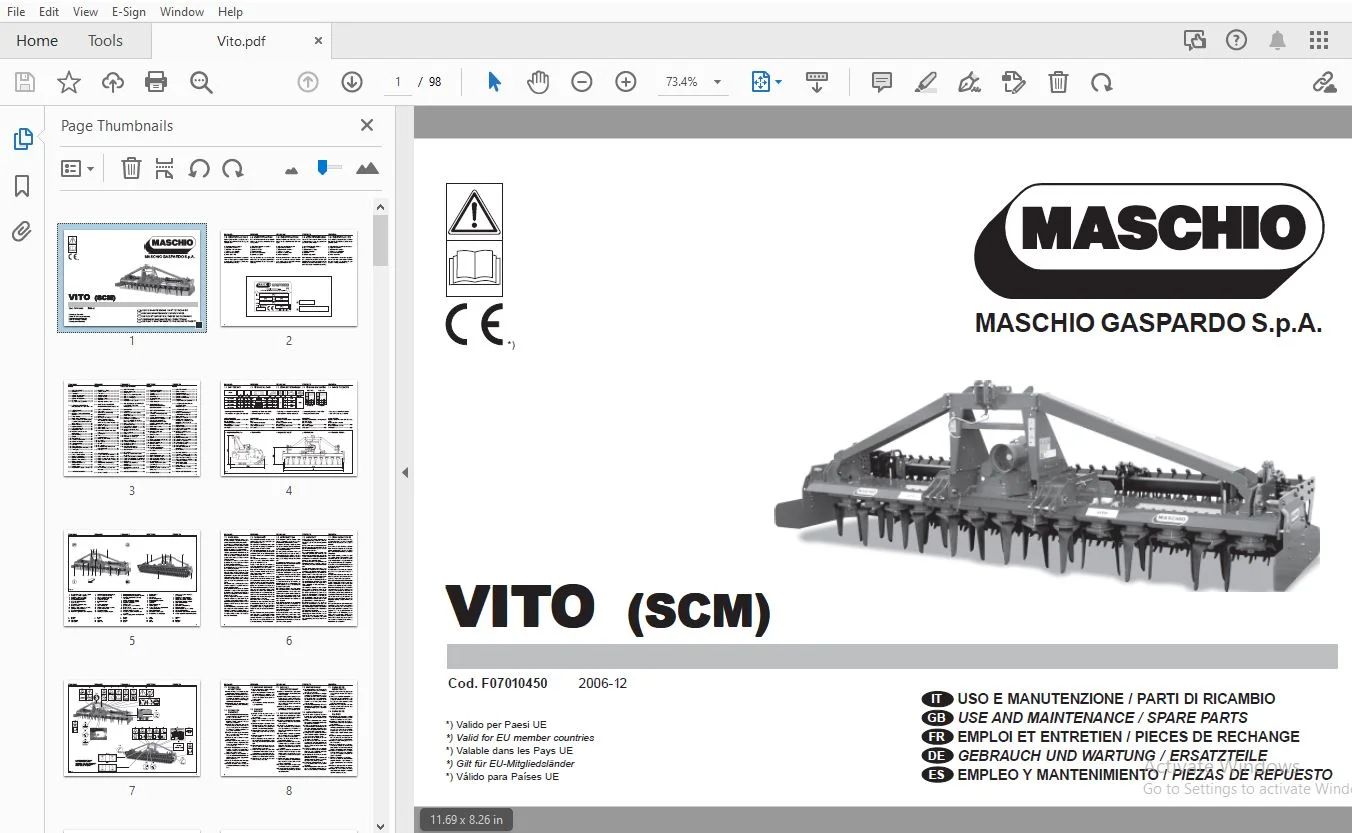Viewport: 1352px width, 833px height.
Task: Open the Bookmarks sidebar panel
Action: tap(22, 186)
